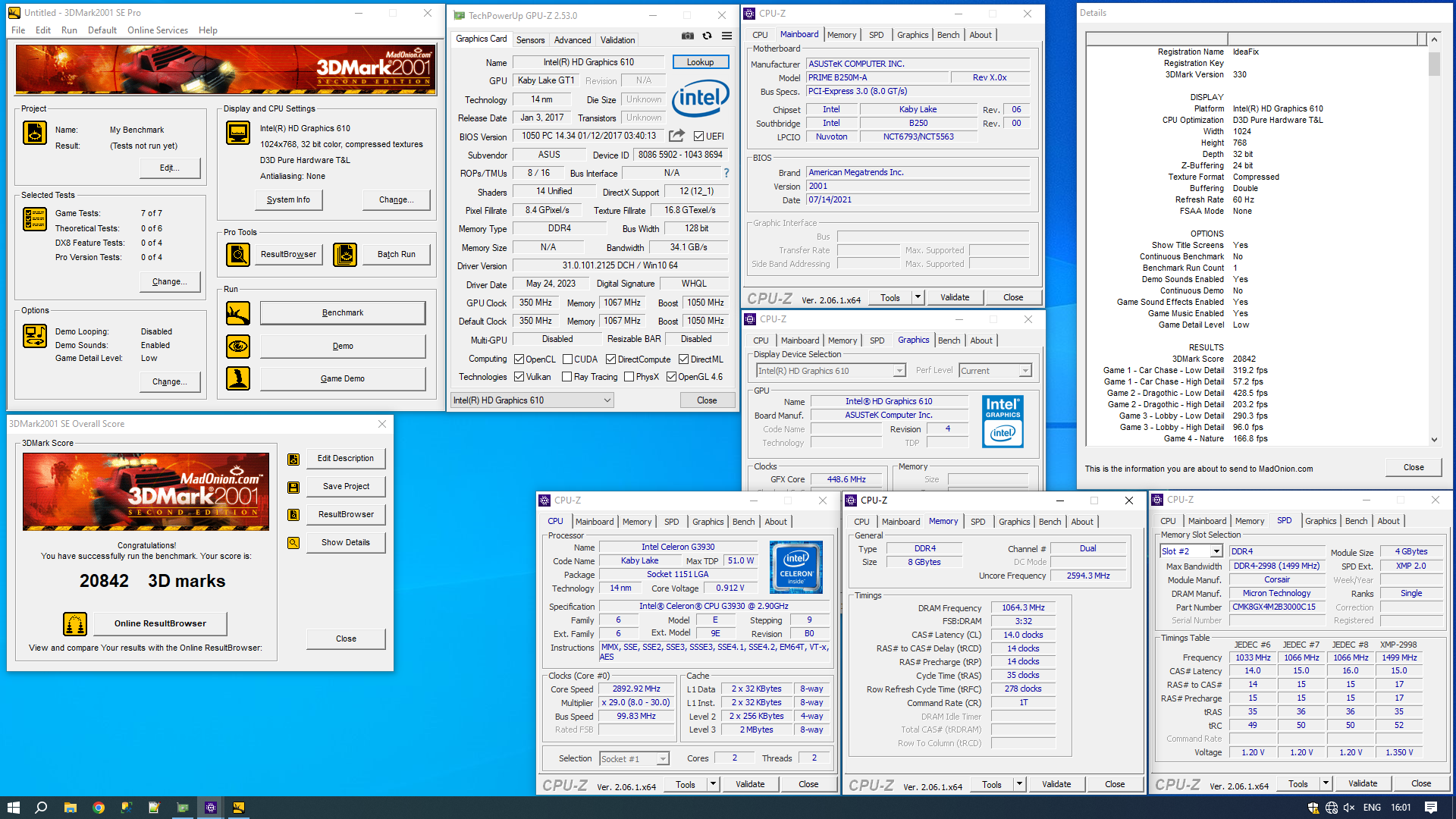Toggle the OpenGL 4.6 checkbox
1456x819 pixels.
(671, 377)
